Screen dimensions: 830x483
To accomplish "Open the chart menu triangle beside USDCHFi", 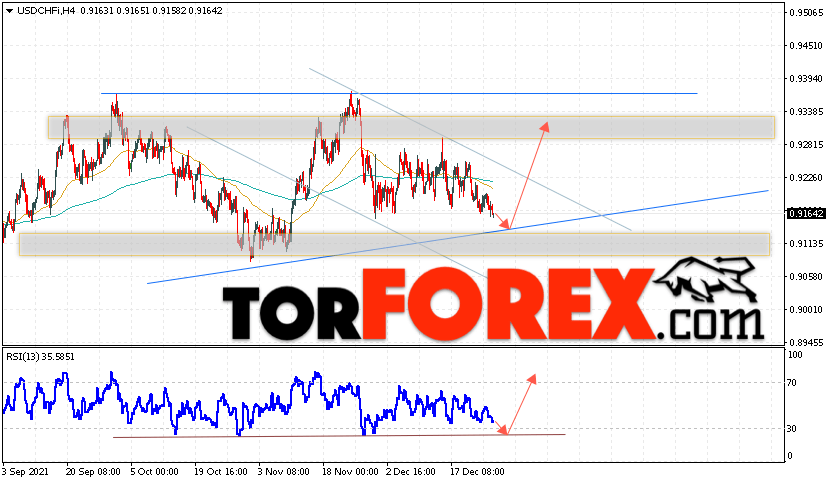I will coord(10,11).
